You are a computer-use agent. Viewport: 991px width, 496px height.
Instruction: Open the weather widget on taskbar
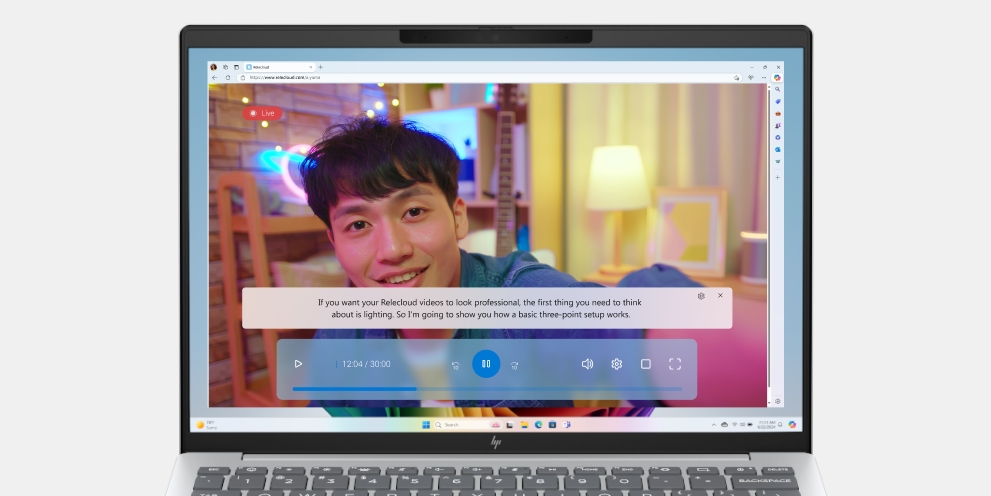click(x=207, y=425)
